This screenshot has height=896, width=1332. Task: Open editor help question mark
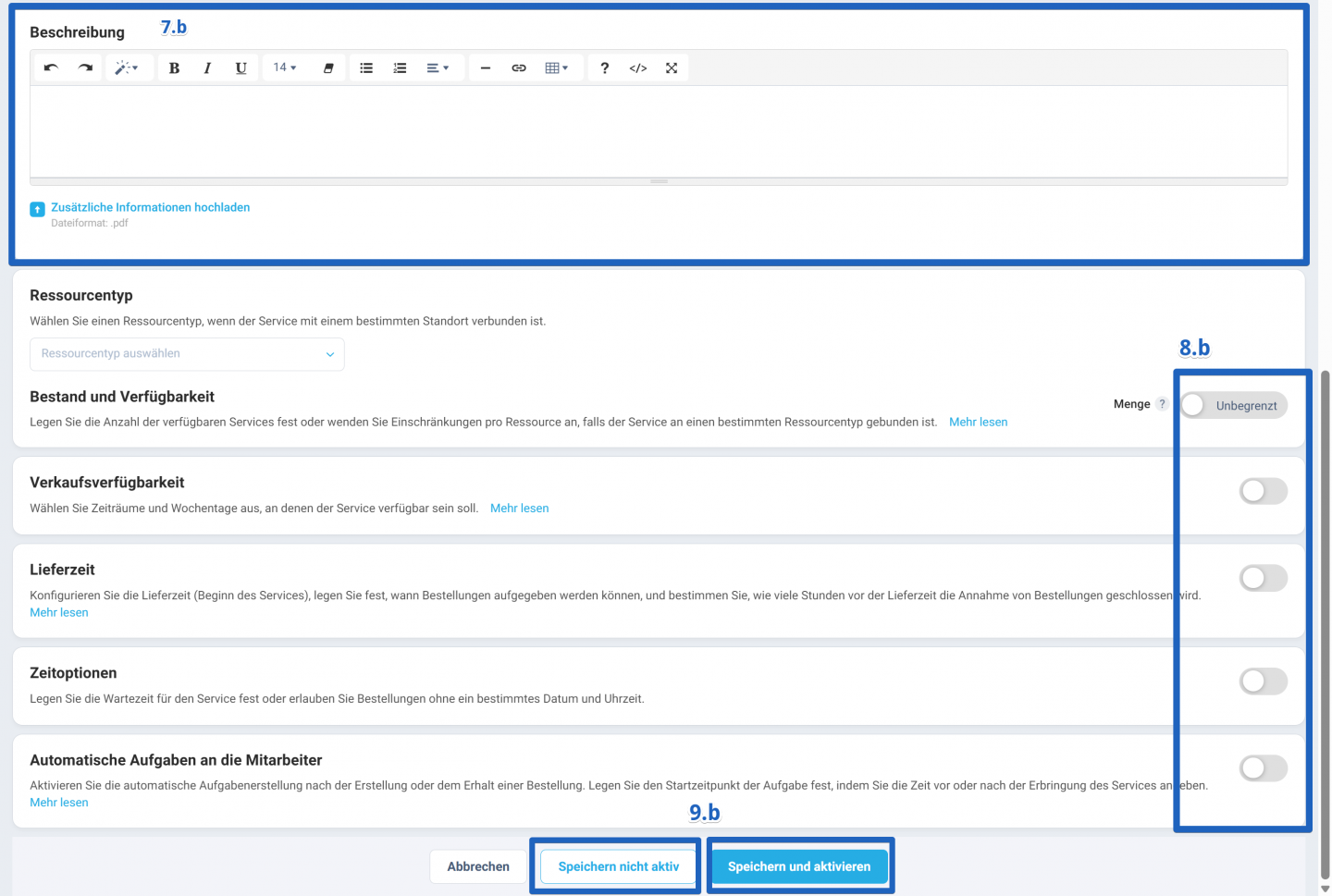(604, 68)
